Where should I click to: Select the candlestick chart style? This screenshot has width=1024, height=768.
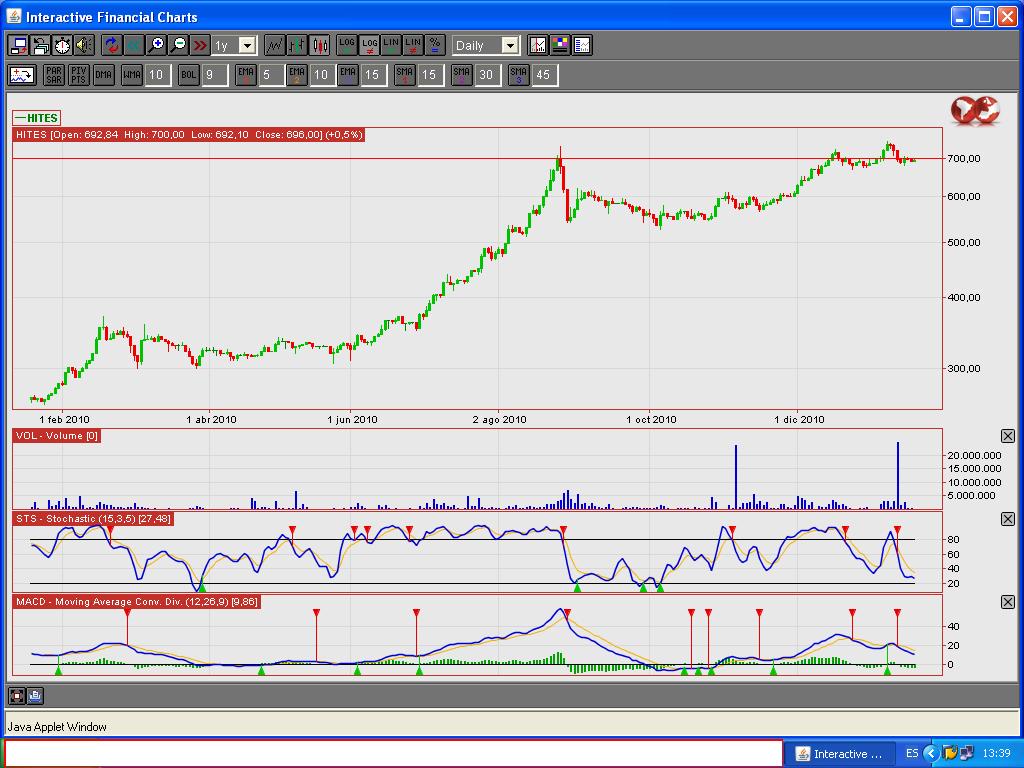coord(317,45)
